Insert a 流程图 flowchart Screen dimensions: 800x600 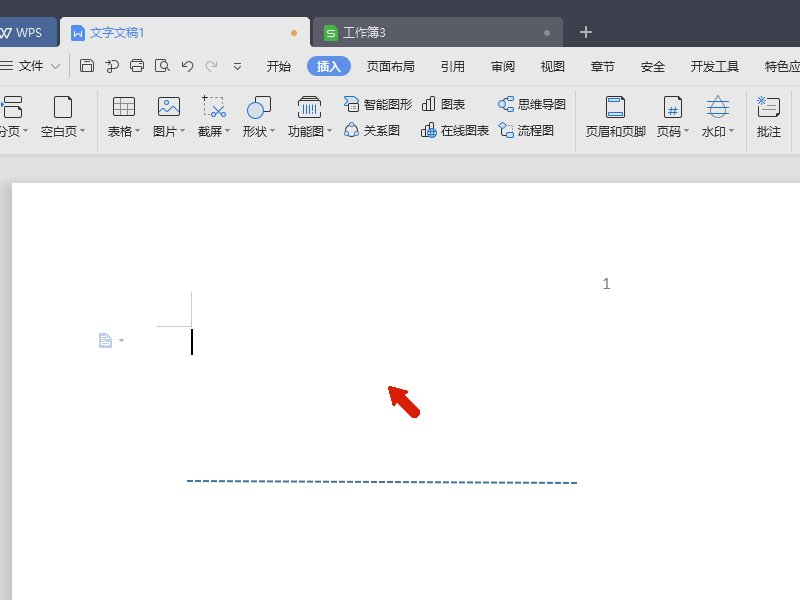[x=526, y=130]
